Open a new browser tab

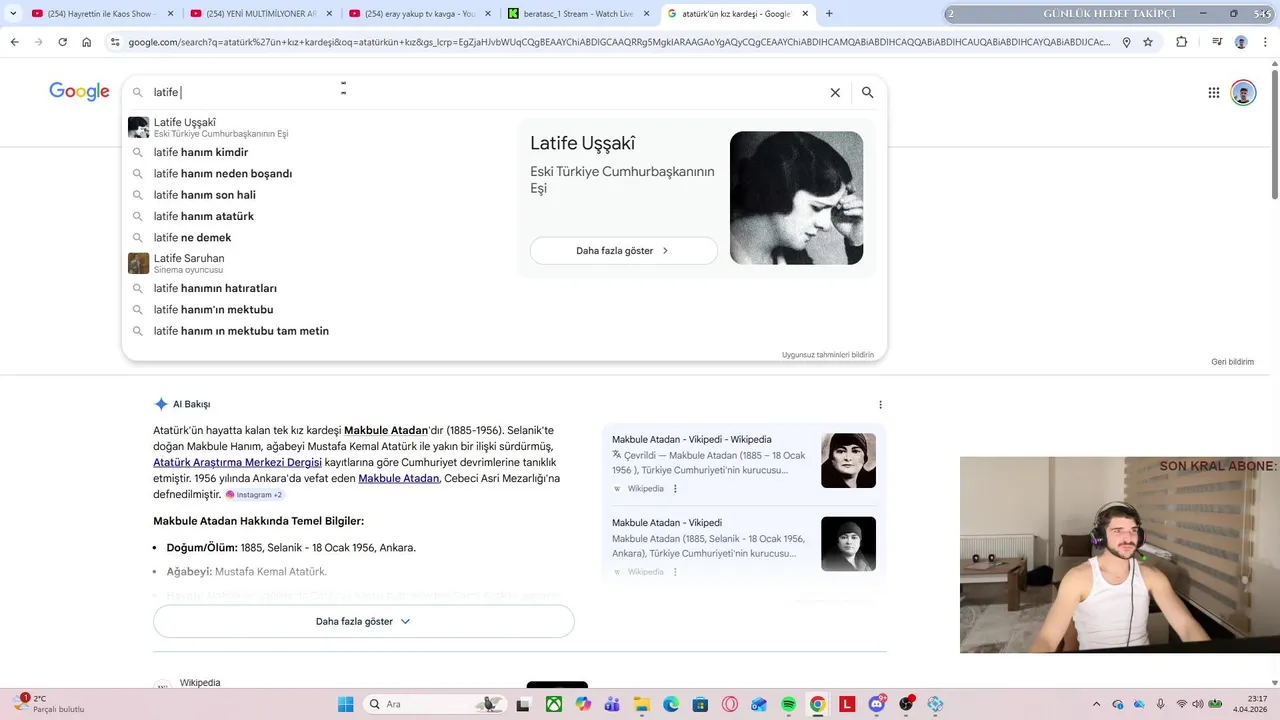[x=829, y=13]
